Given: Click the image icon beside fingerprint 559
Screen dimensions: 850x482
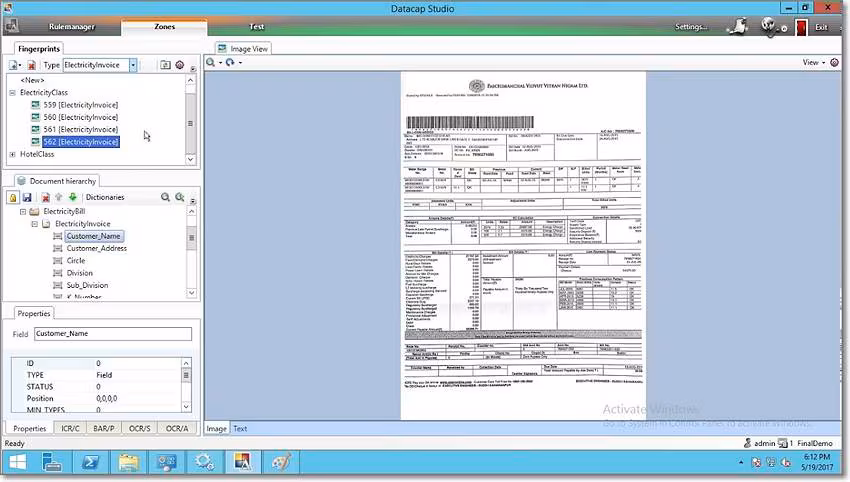Looking at the screenshot, I should pos(36,105).
